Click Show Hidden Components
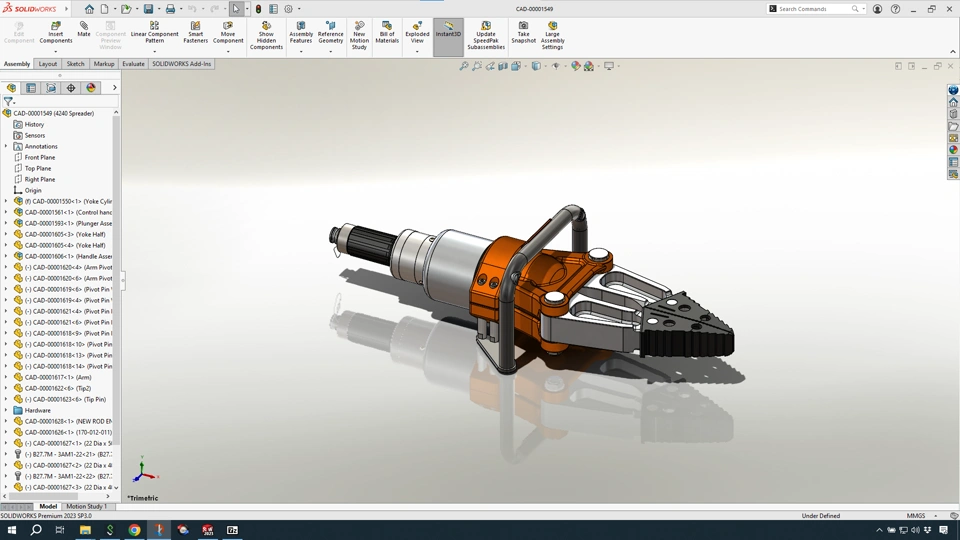This screenshot has width=960, height=540. pyautogui.click(x=266, y=35)
